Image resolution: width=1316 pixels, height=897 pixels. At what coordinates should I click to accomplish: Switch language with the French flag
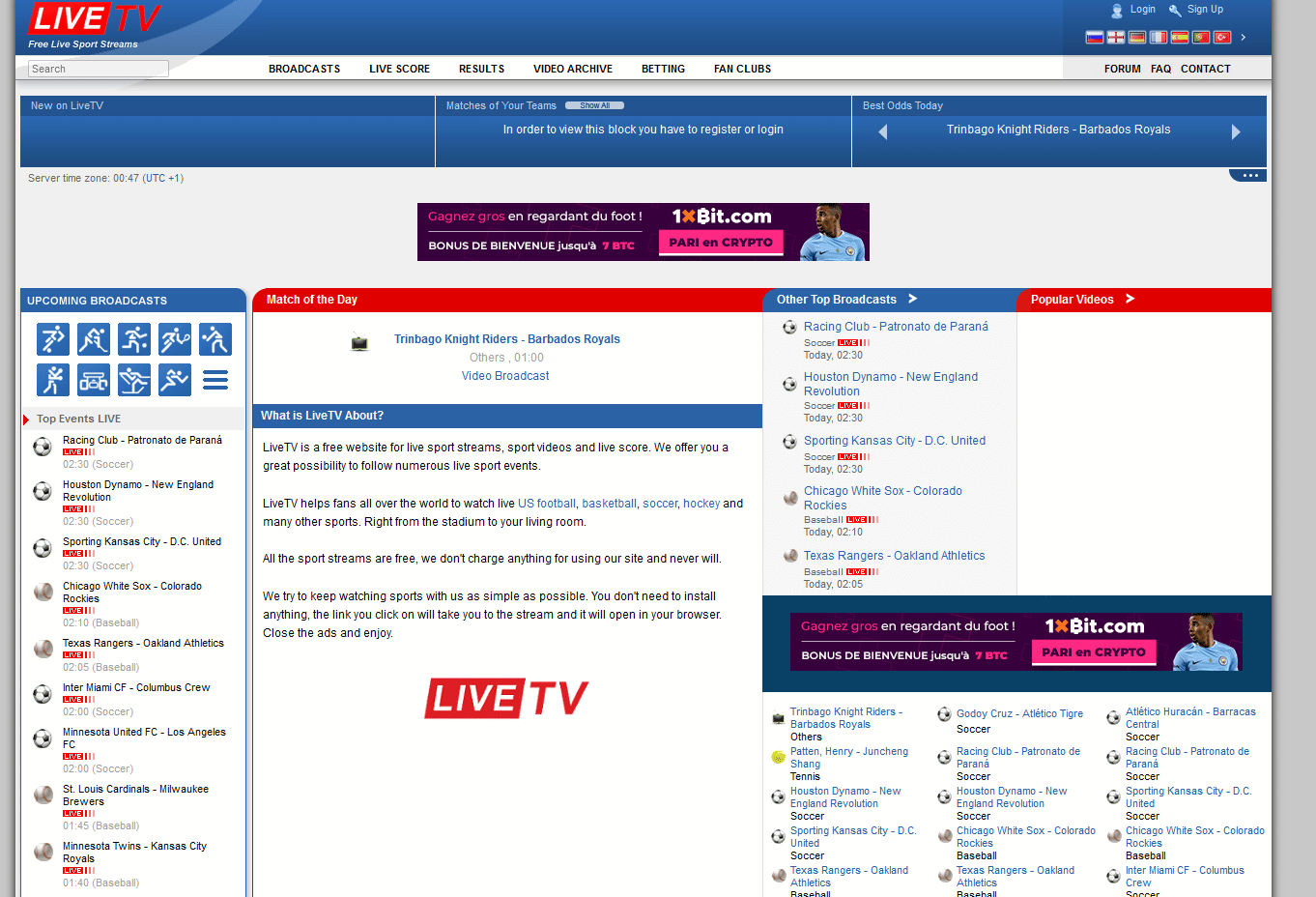click(1159, 38)
